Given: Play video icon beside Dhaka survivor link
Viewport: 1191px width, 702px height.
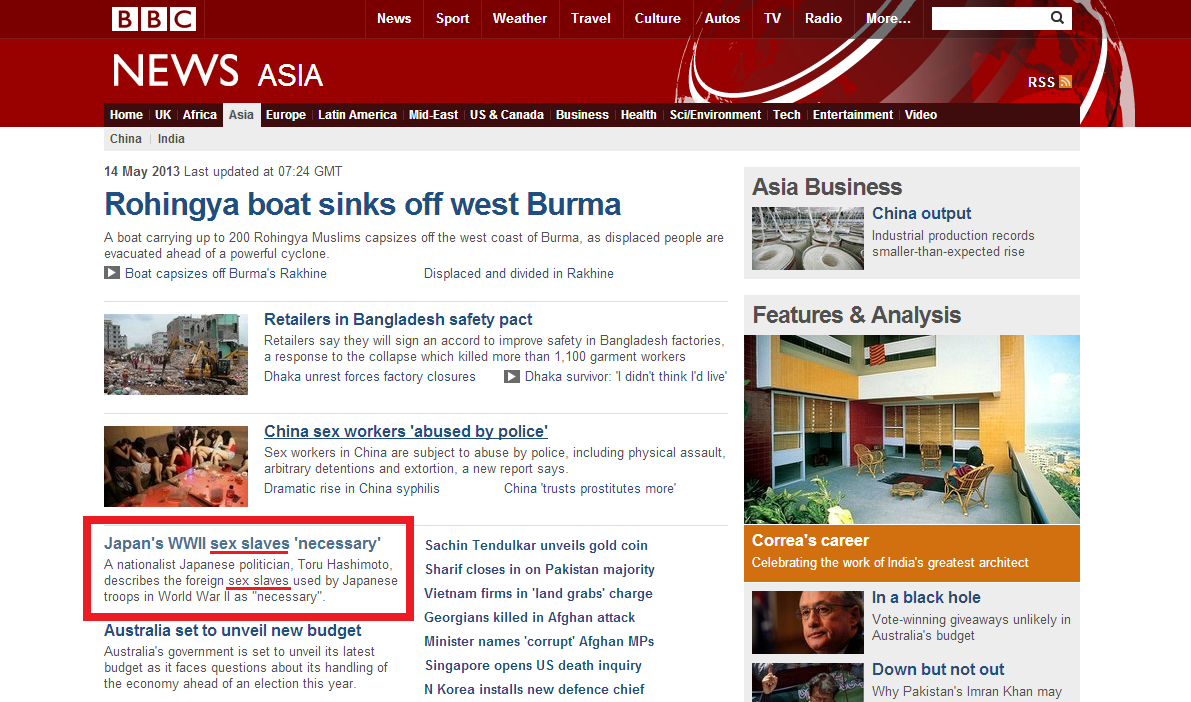Looking at the screenshot, I should 512,376.
